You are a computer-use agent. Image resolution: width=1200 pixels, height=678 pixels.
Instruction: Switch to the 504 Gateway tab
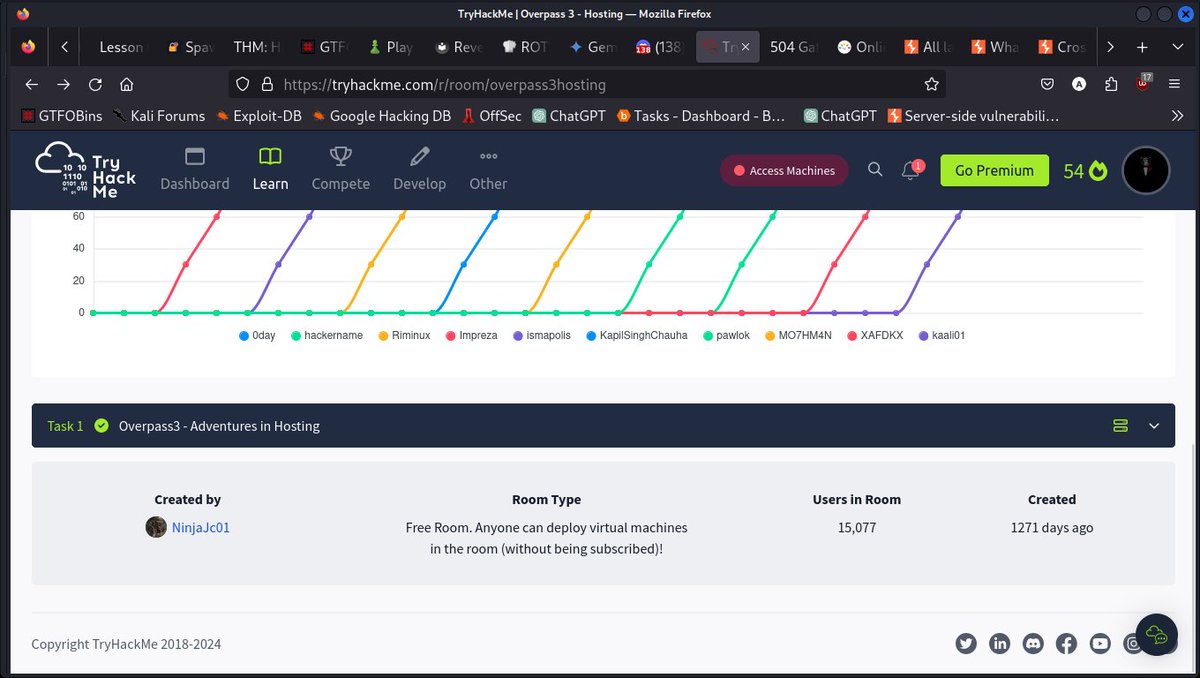pyautogui.click(x=793, y=47)
